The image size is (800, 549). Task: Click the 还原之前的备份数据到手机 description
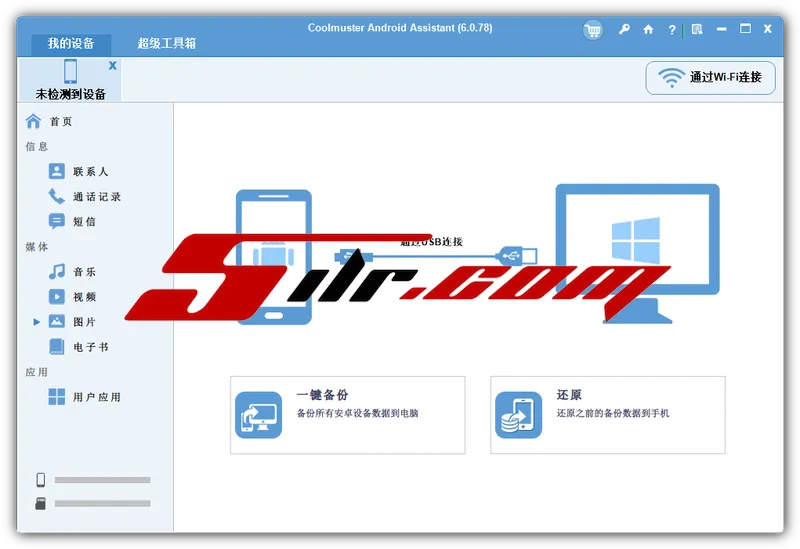coord(612,413)
